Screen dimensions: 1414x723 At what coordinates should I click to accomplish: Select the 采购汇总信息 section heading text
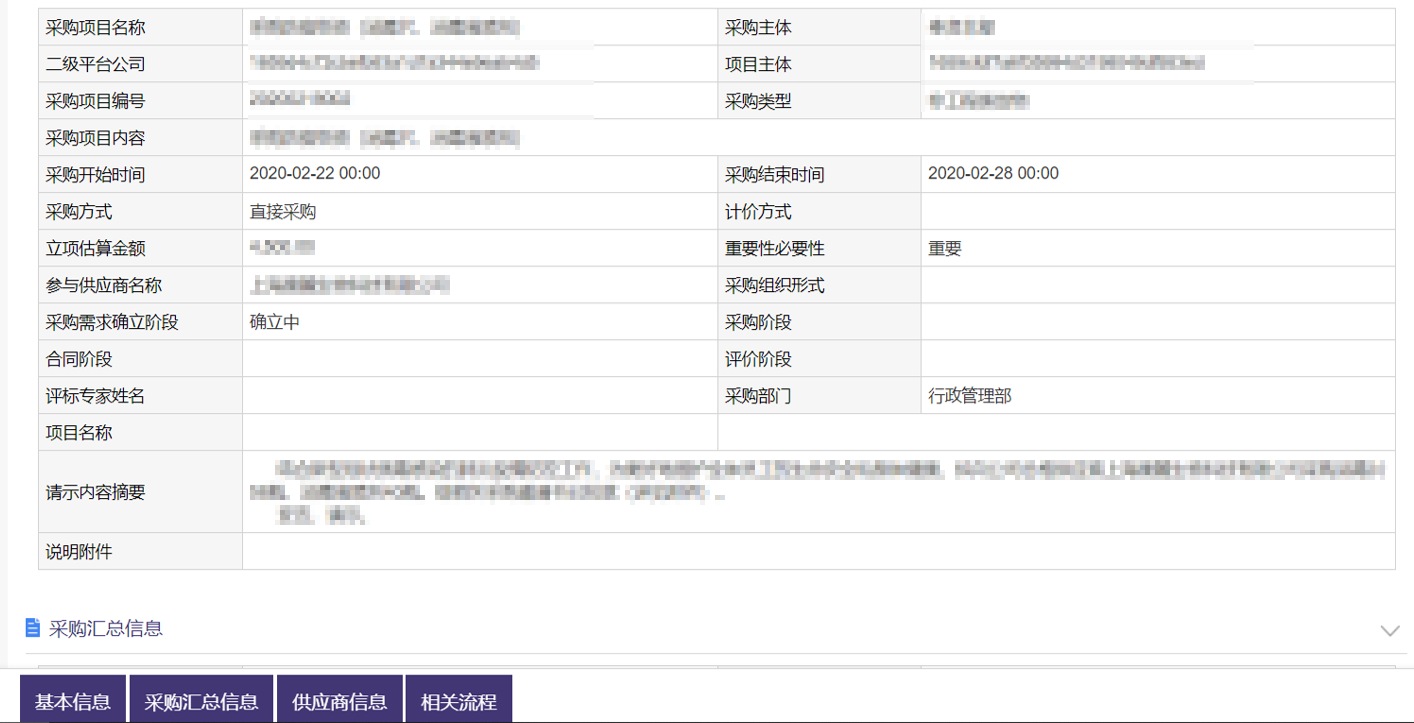(106, 628)
